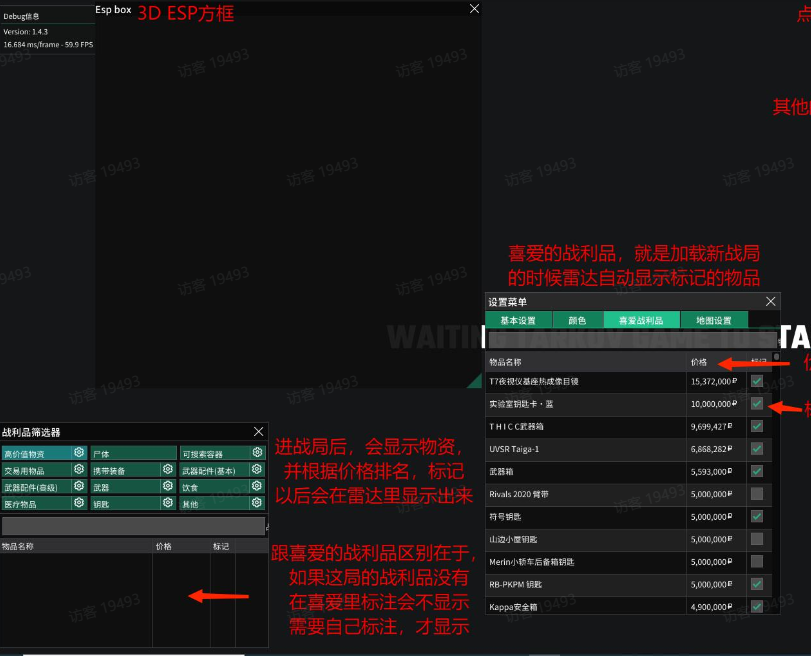This screenshot has height=656, width=811.
Task: Expand the options beside the 标记 column header
Action: click(775, 355)
